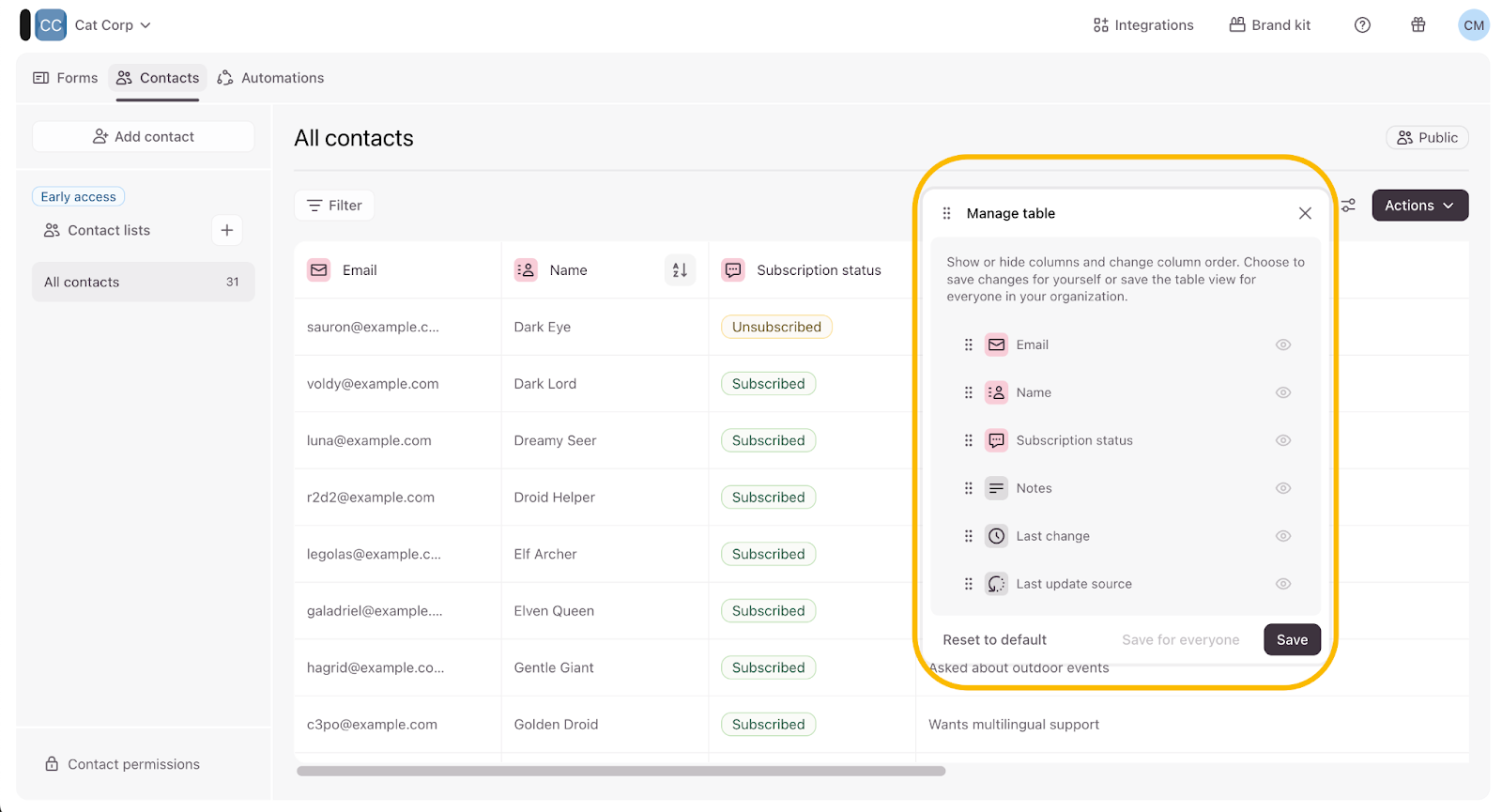Click the Name column sort icon
Image resolution: width=1502 pixels, height=812 pixels.
click(x=680, y=270)
